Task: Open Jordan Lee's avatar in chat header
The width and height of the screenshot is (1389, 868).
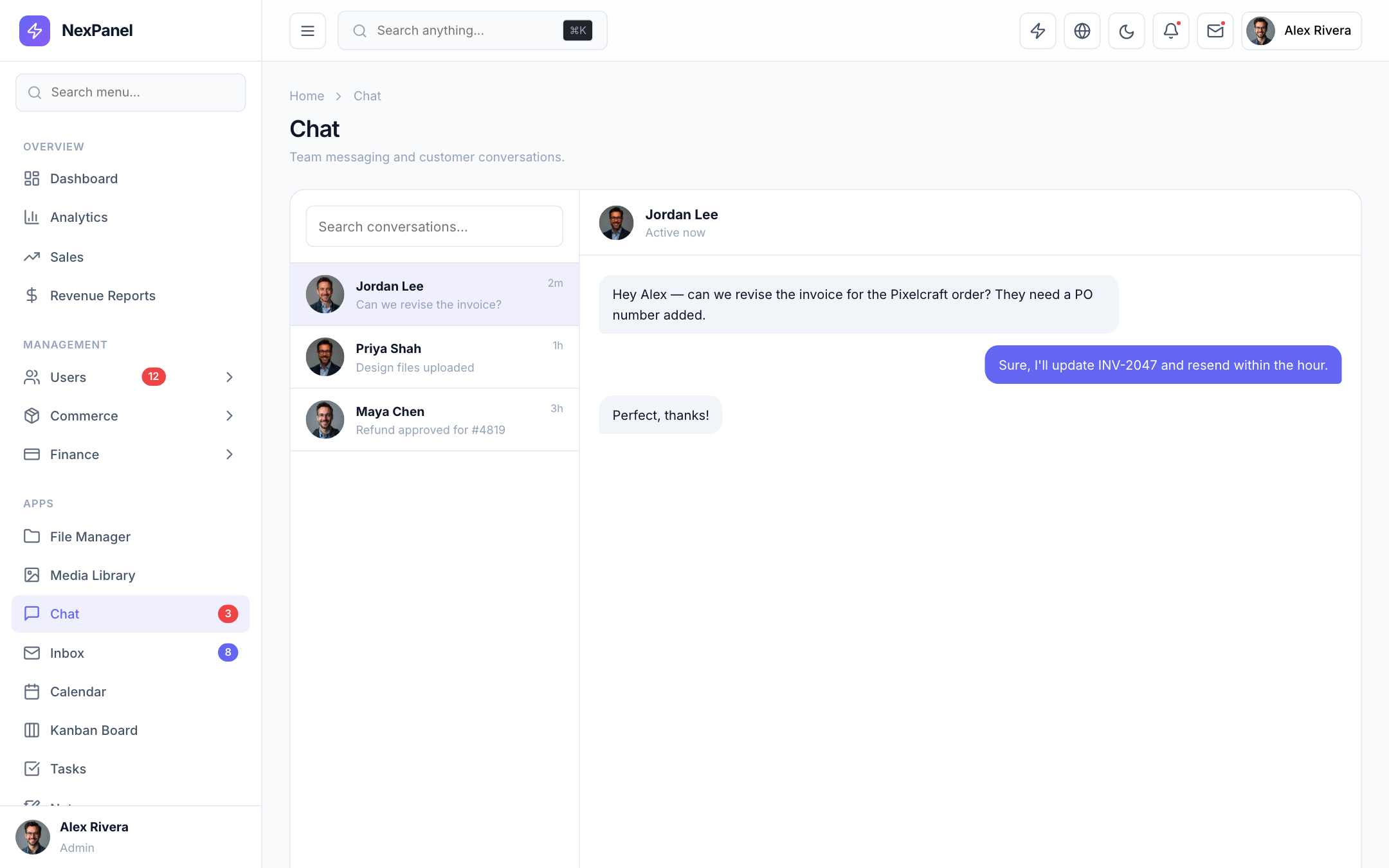Action: coord(616,222)
